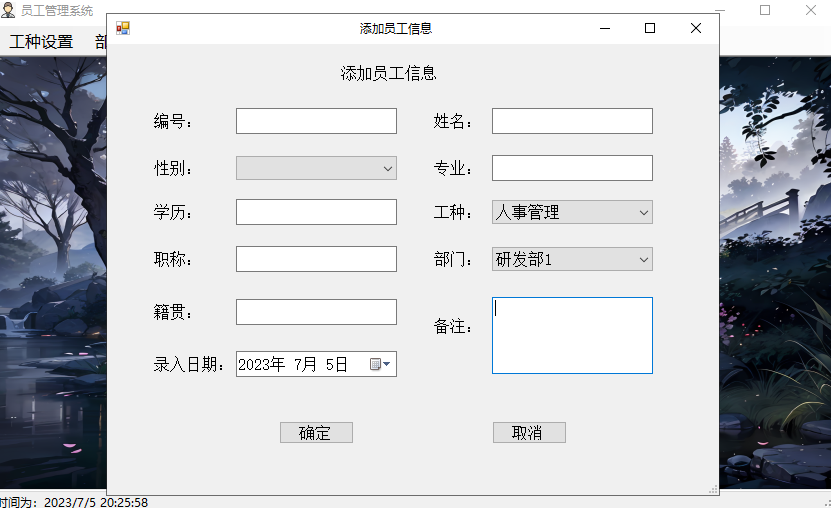
Task: Click the 籍贯 input field
Action: pyautogui.click(x=316, y=312)
